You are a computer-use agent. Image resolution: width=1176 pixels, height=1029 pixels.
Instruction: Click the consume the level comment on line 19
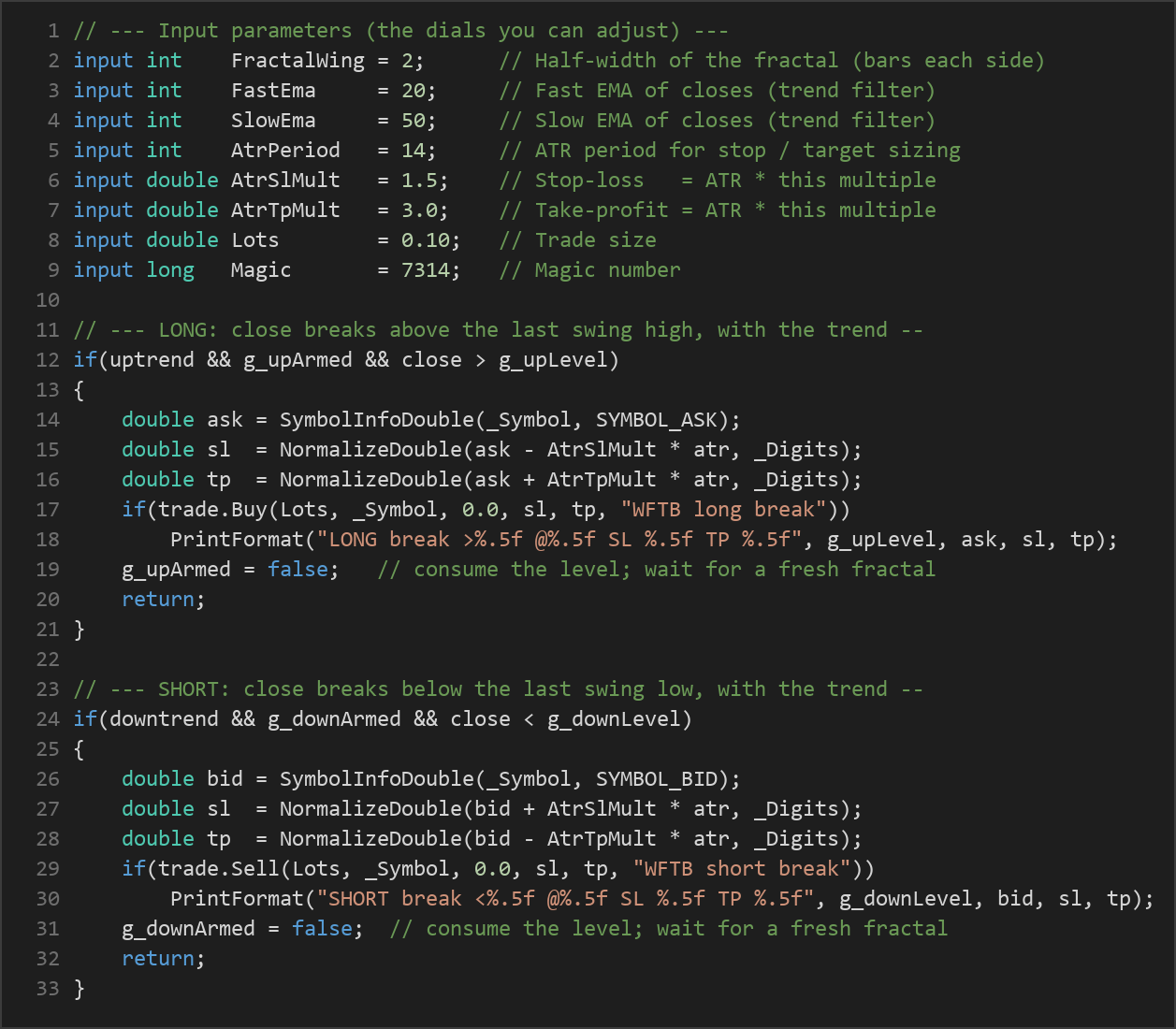click(657, 570)
